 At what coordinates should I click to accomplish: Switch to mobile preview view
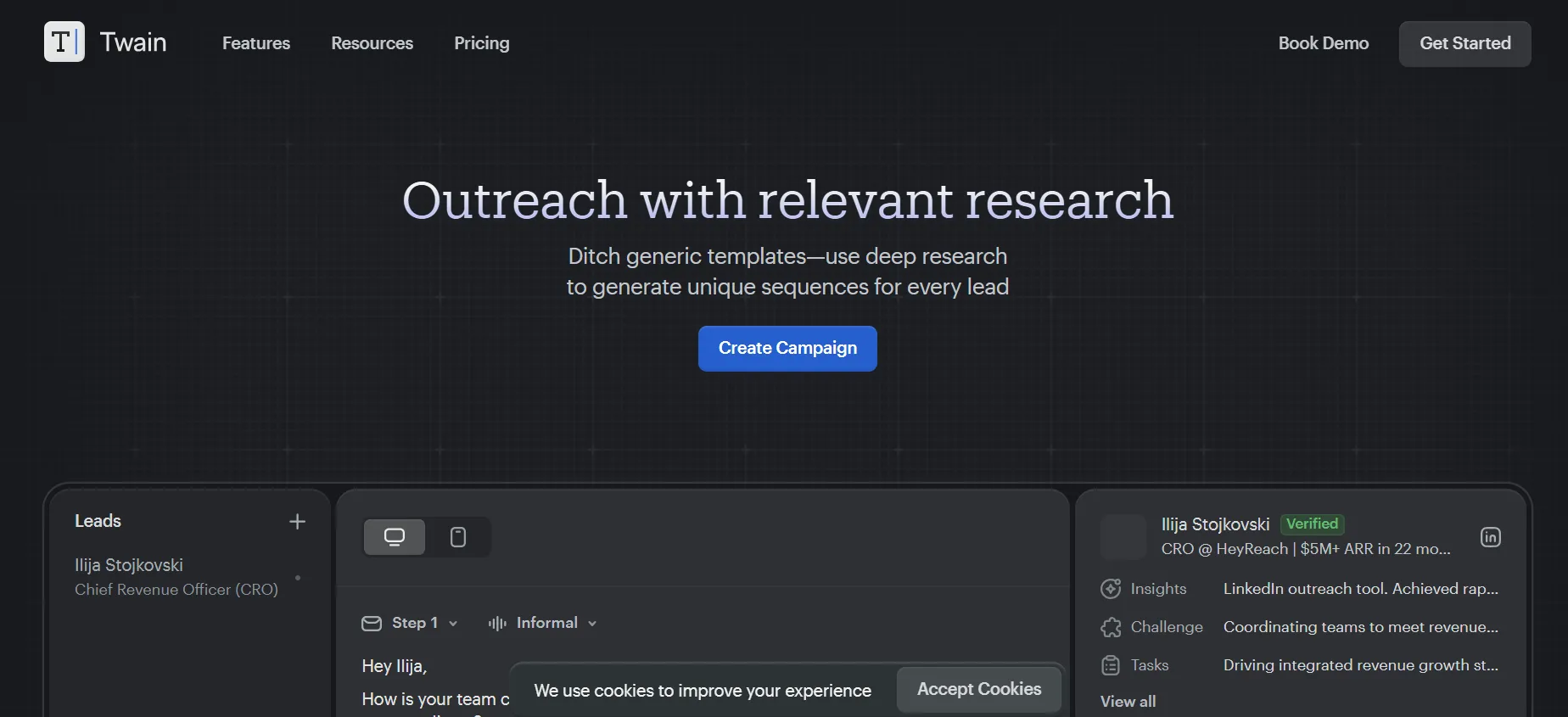point(458,537)
